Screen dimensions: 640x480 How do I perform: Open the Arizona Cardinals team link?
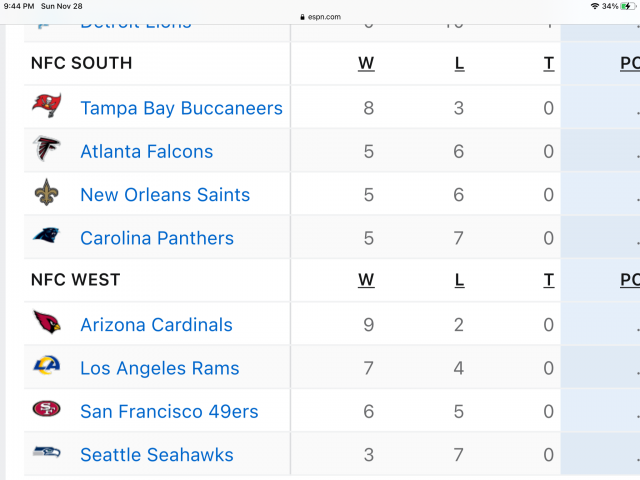[156, 325]
